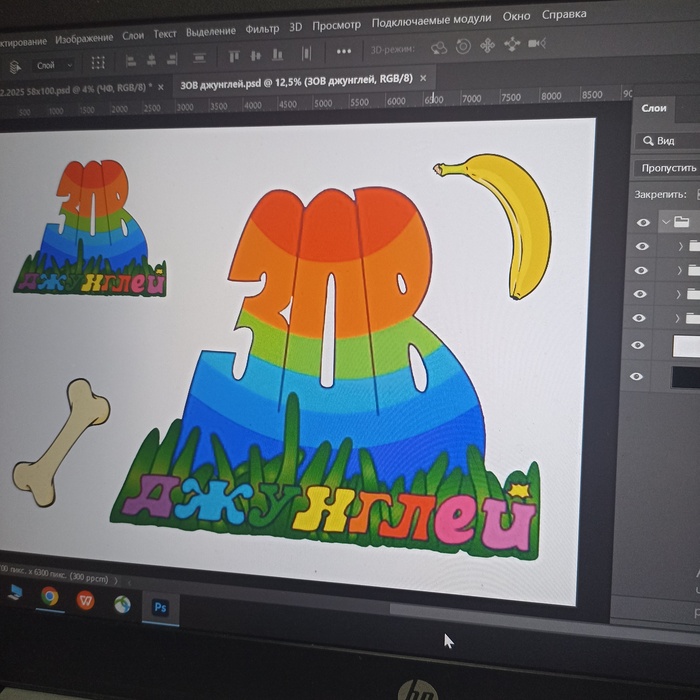Open the Пропустить blend mode dropdown
Viewport: 700px width, 700px height.
667,168
